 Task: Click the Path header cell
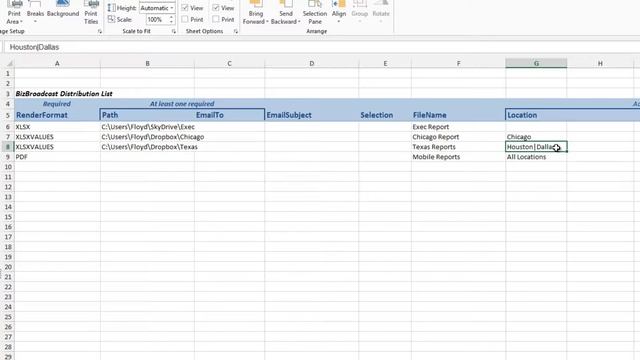147,115
